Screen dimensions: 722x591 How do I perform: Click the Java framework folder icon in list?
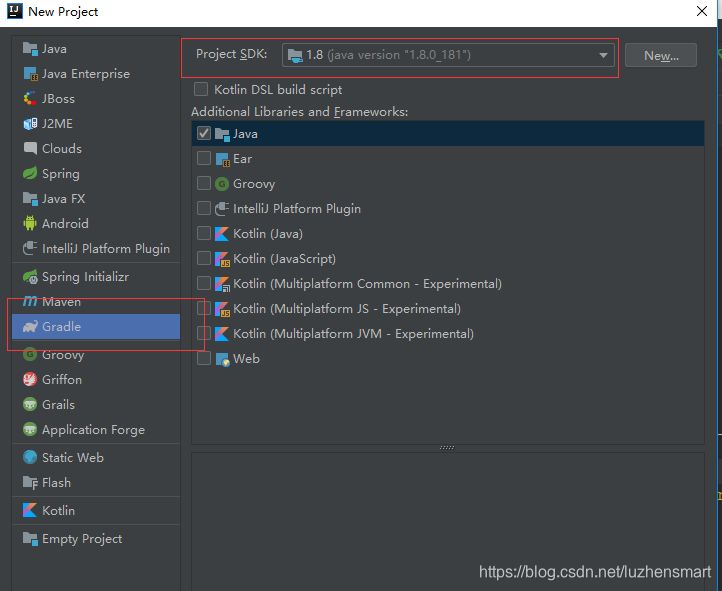222,134
